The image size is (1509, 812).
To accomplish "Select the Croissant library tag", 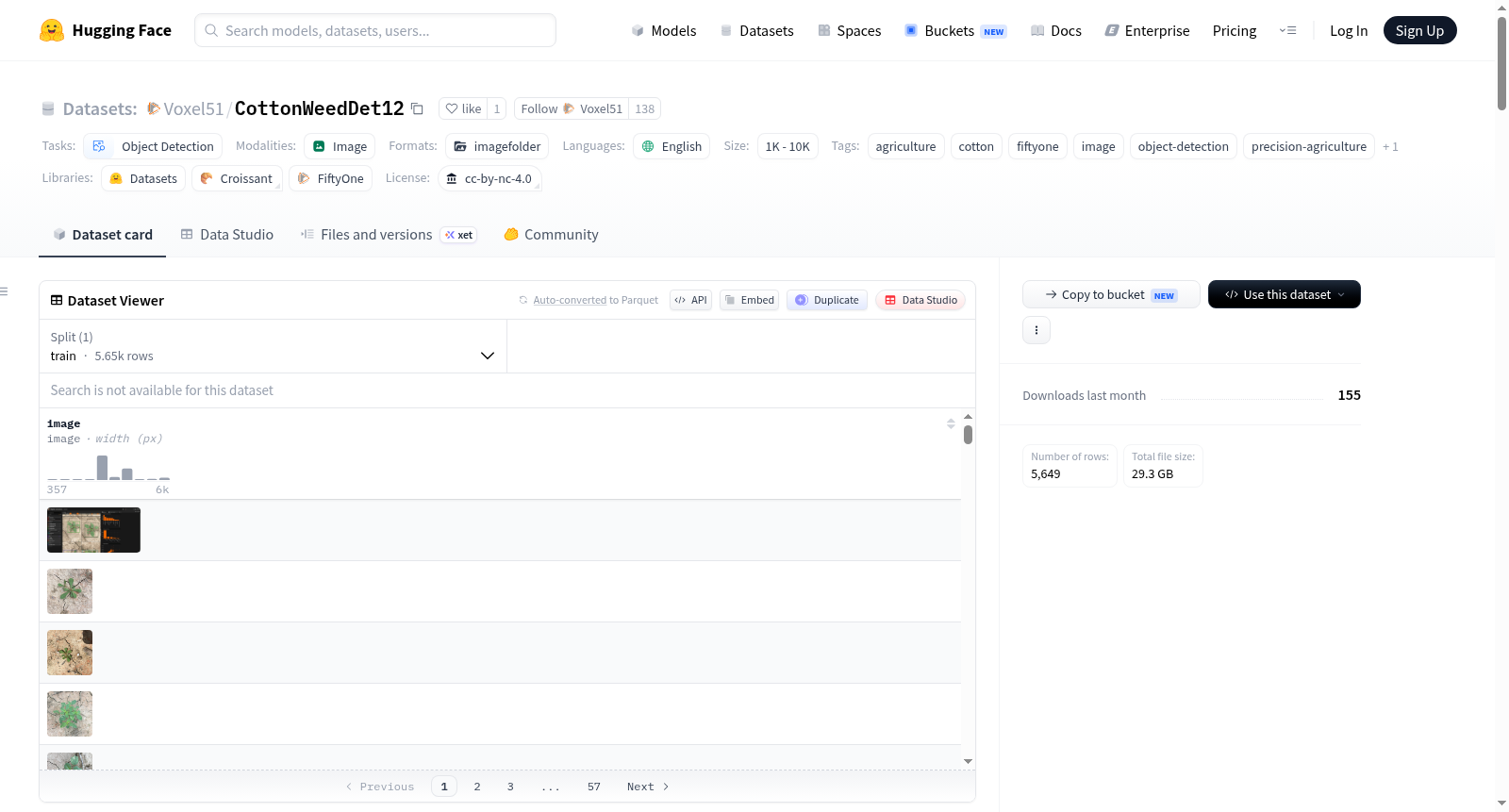I will tap(237, 178).
